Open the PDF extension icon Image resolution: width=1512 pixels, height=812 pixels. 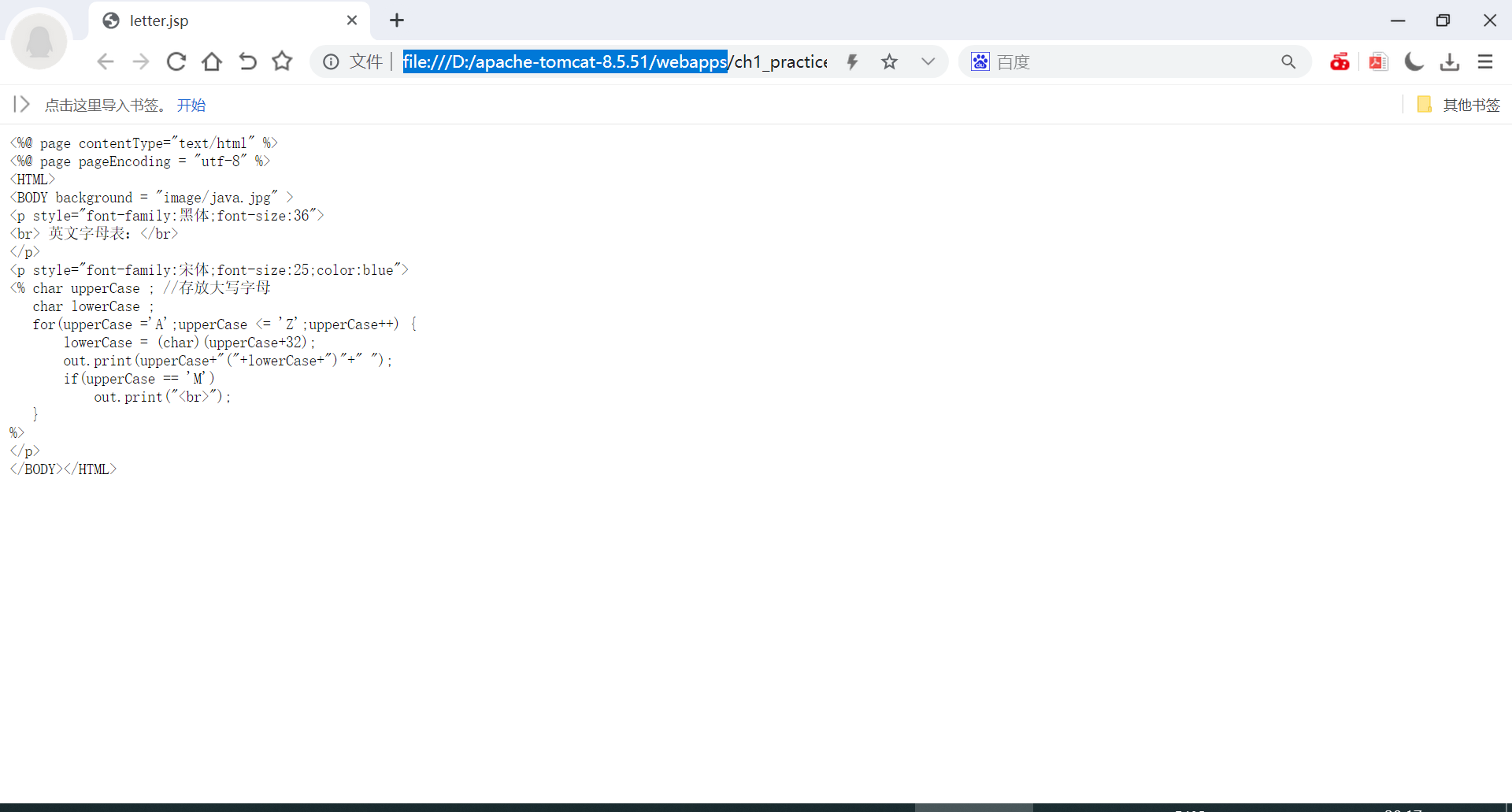[1378, 61]
